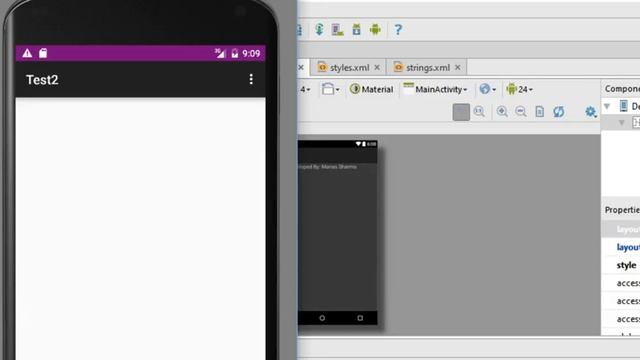
Task: Click the Material theme selector
Action: pos(371,89)
